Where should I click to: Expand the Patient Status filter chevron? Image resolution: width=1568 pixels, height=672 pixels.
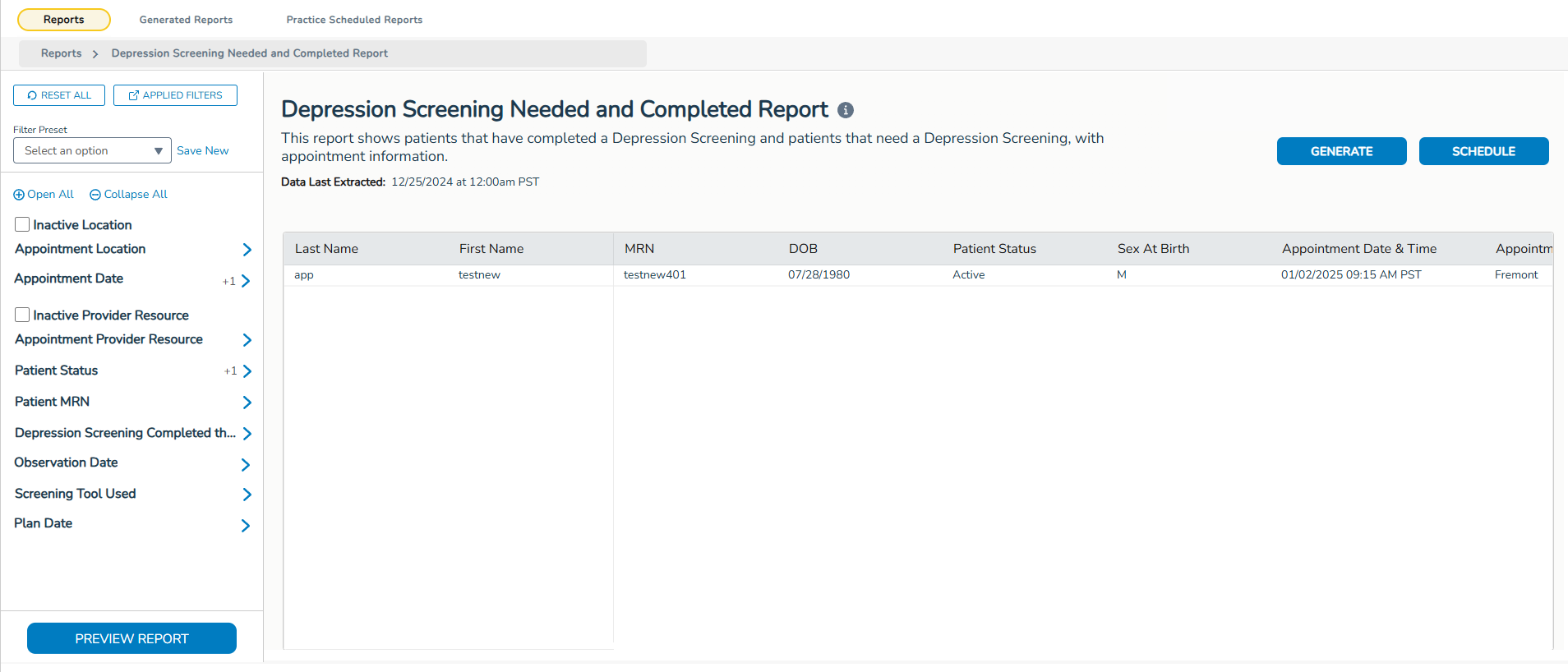(247, 371)
